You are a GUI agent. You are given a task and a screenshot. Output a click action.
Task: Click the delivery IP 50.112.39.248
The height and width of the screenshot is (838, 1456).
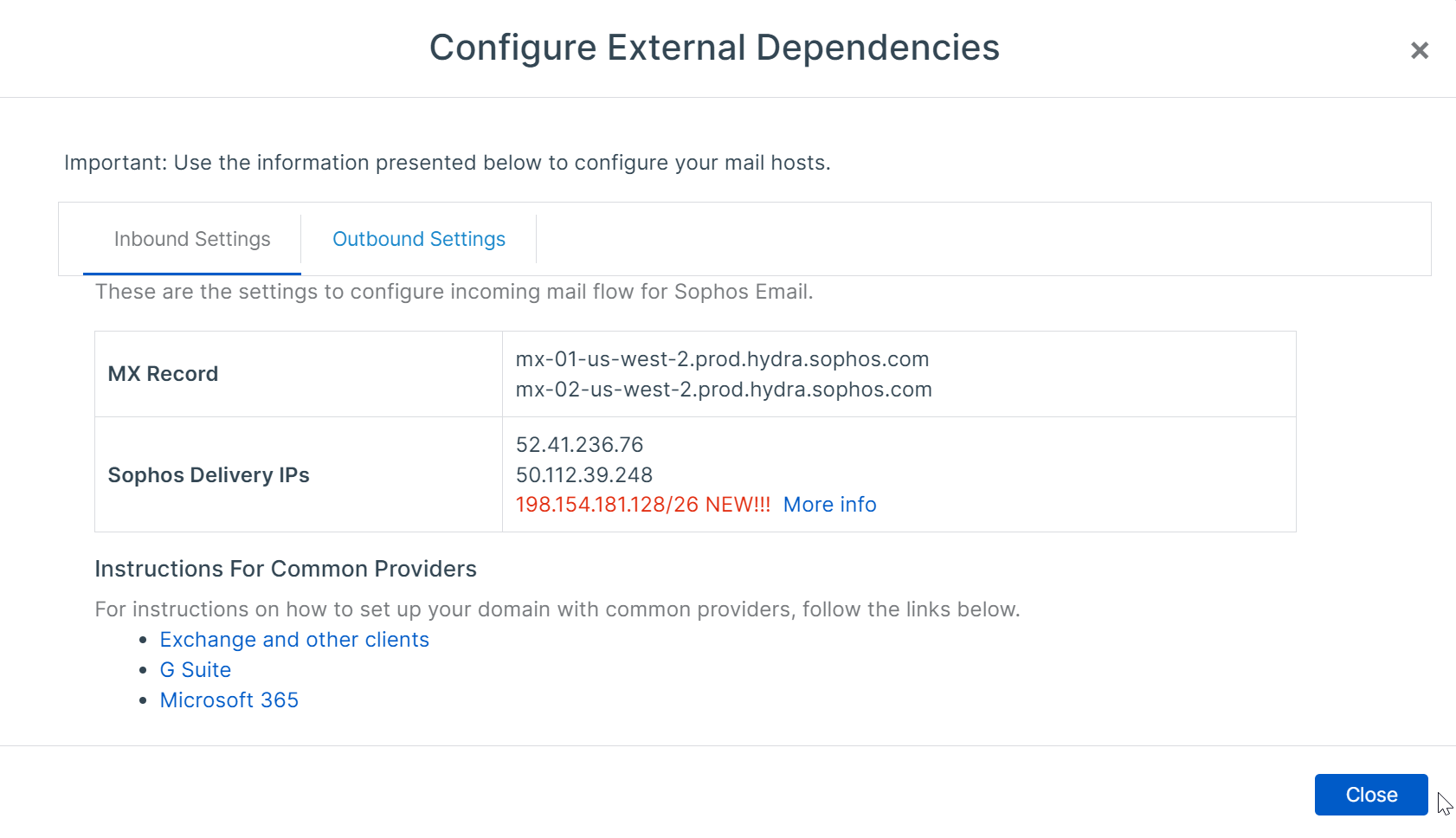(584, 475)
